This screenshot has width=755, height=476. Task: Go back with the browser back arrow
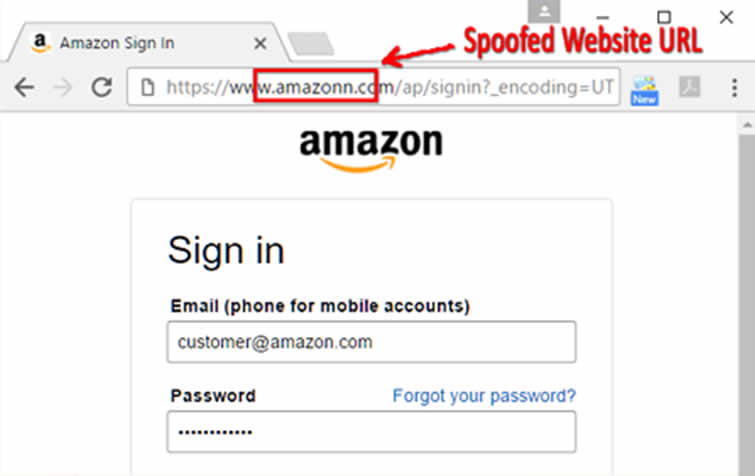click(24, 88)
